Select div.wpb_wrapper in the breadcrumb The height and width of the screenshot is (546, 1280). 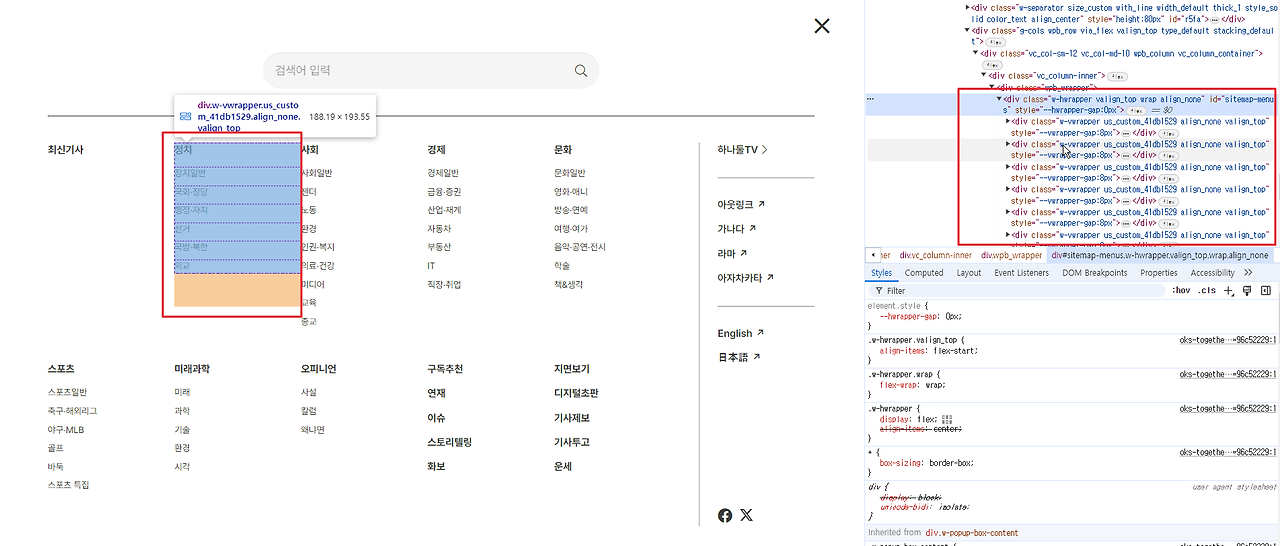click(x=1011, y=255)
